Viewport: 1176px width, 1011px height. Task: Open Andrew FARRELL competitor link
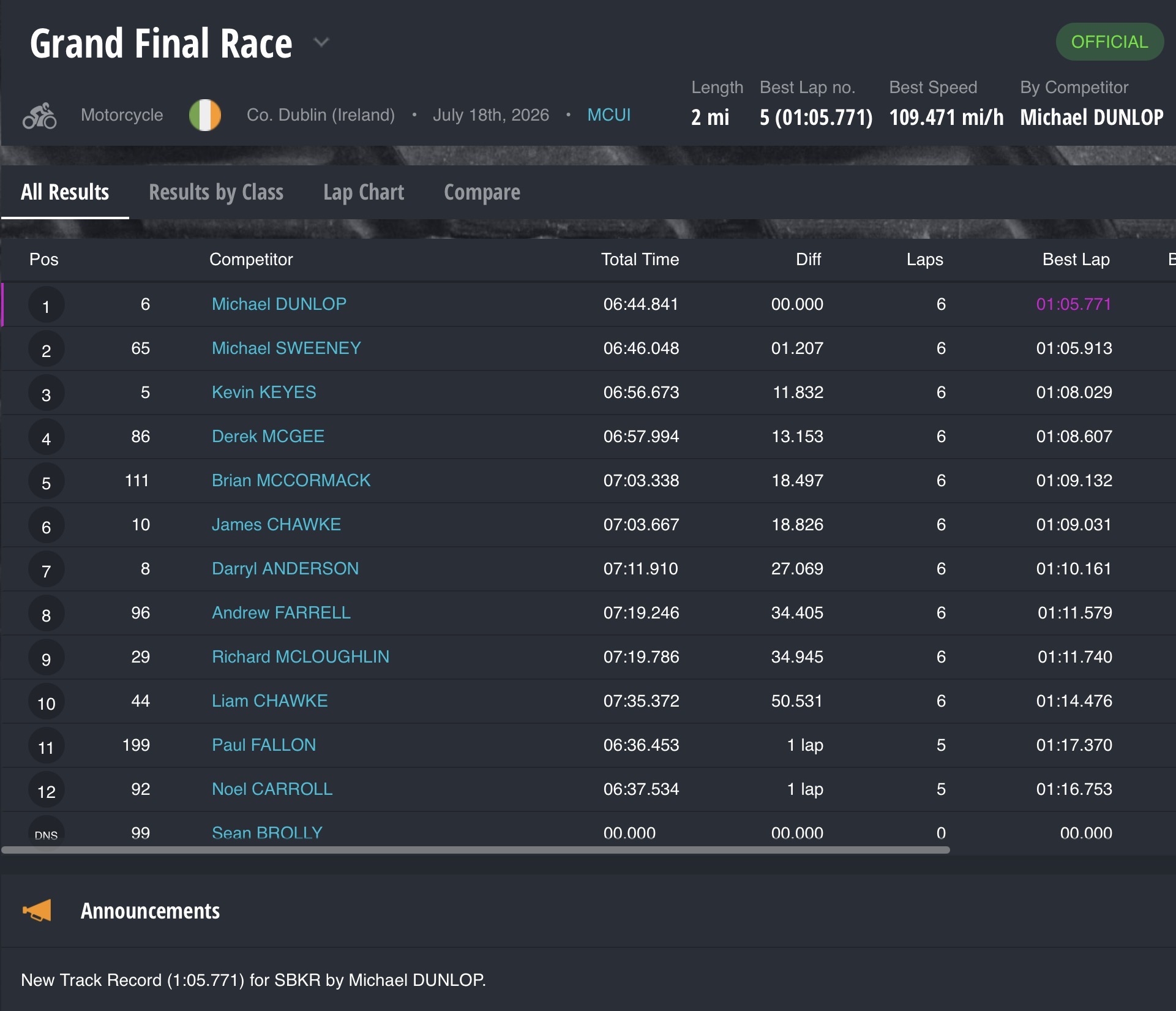click(281, 612)
